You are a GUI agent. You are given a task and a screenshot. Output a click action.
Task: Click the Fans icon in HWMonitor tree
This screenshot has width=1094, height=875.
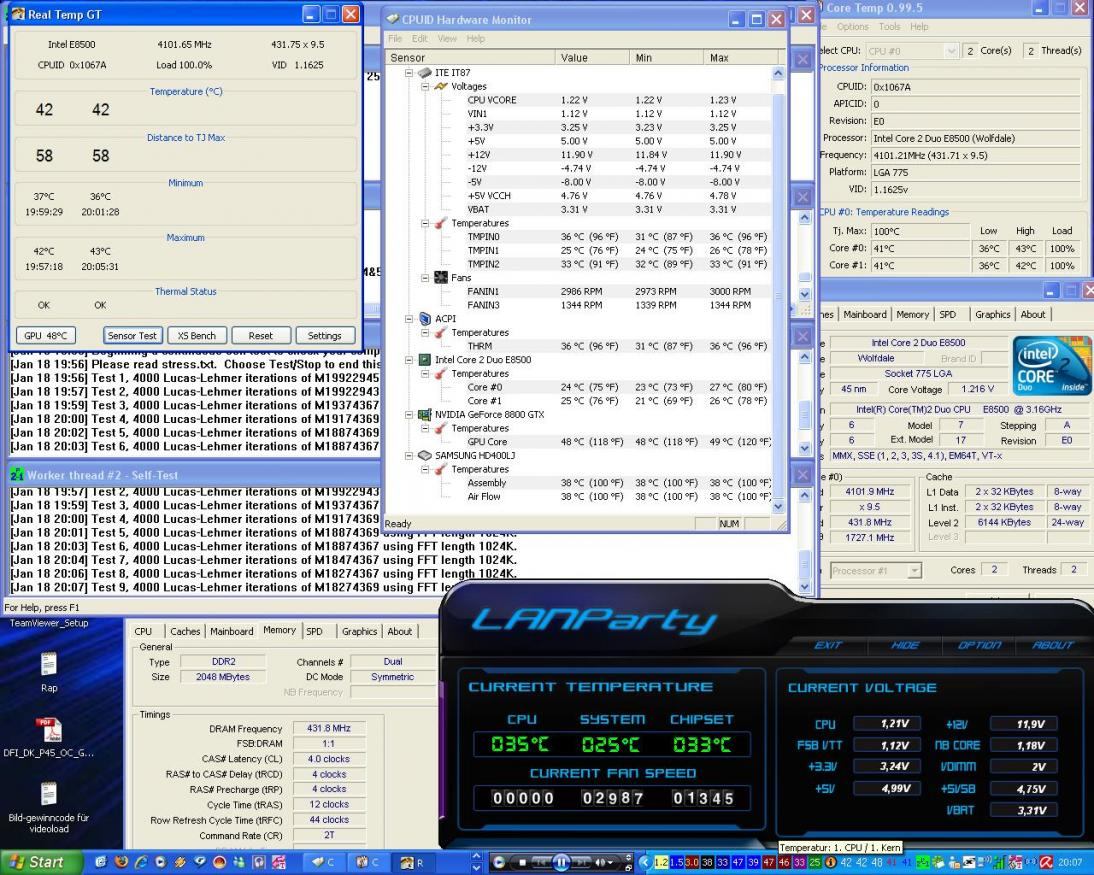440,278
